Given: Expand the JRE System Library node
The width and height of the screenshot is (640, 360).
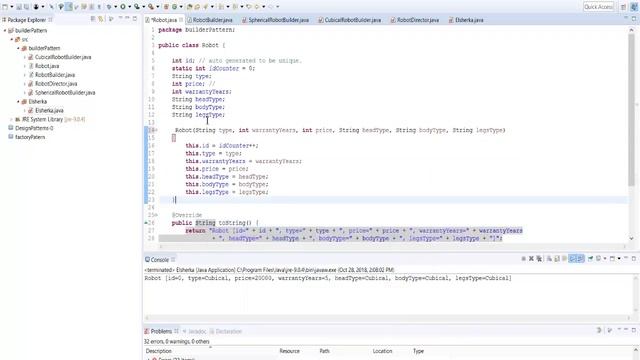Looking at the screenshot, I should 11,120.
